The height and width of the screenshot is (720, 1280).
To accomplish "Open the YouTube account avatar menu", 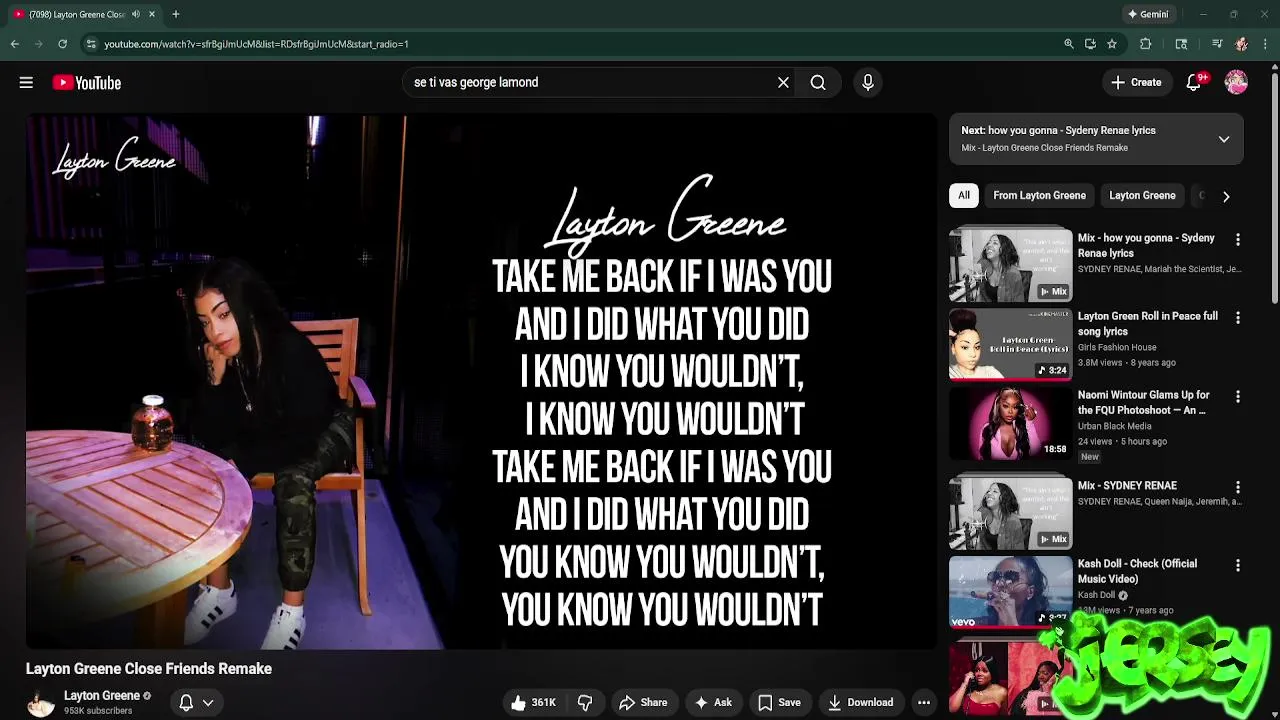I will [1236, 83].
